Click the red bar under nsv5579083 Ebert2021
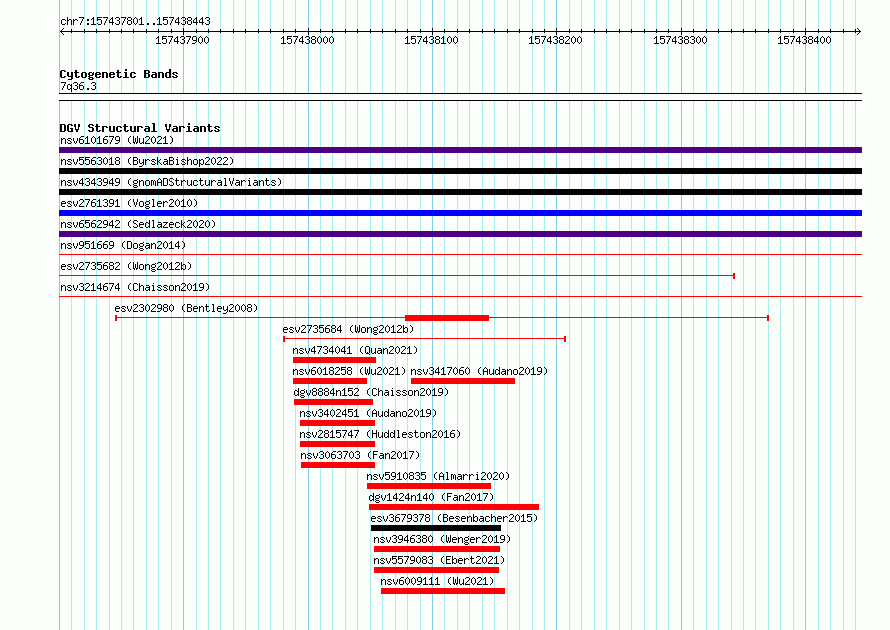Image resolution: width=890 pixels, height=630 pixels. pyautogui.click(x=436, y=570)
